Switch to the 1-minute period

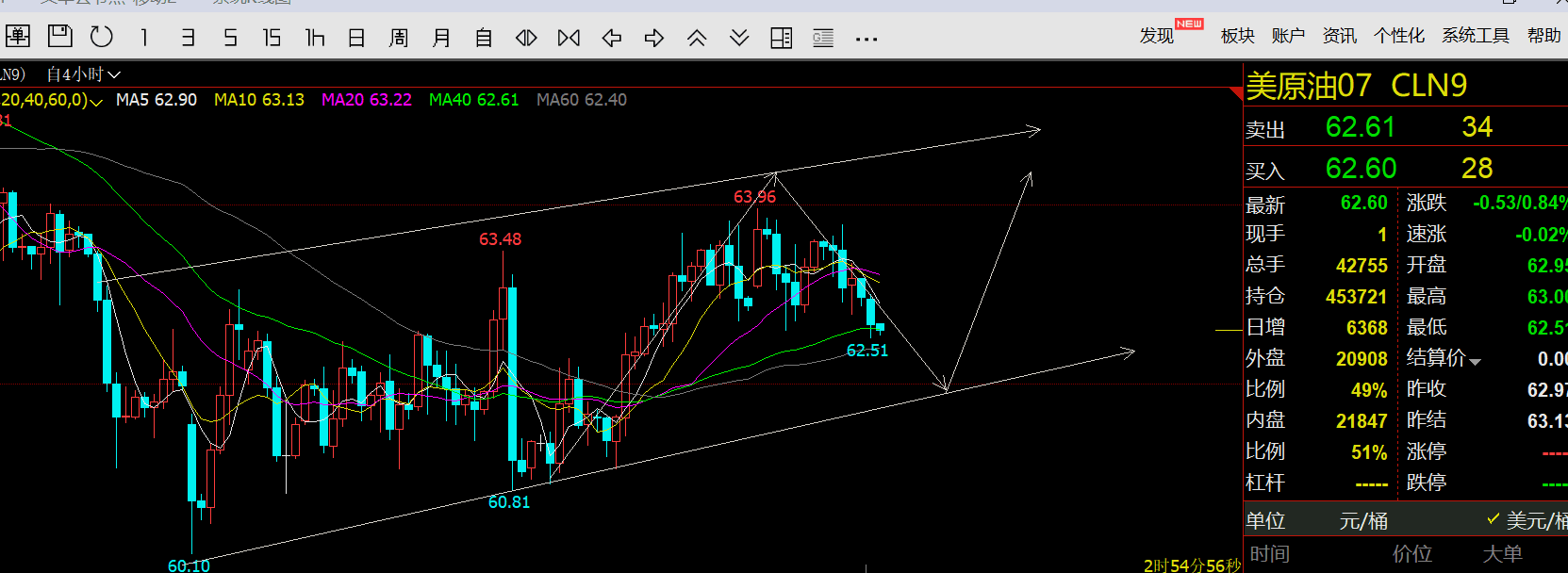point(144,38)
